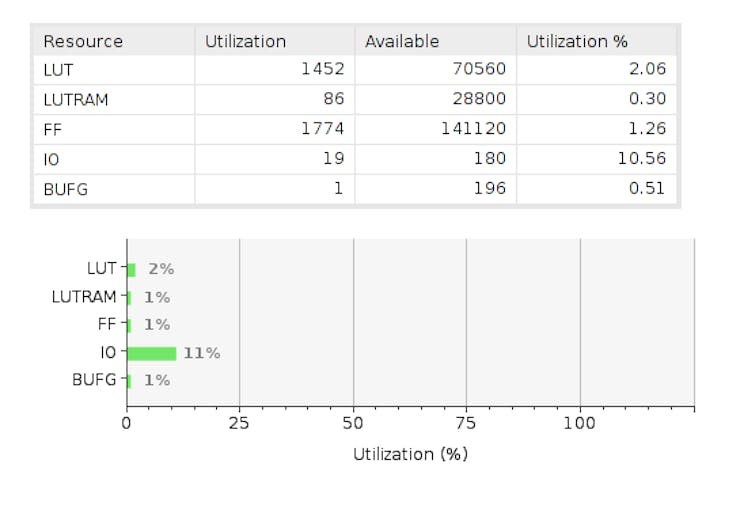
Task: Click the Resource column header
Action: coord(83,41)
